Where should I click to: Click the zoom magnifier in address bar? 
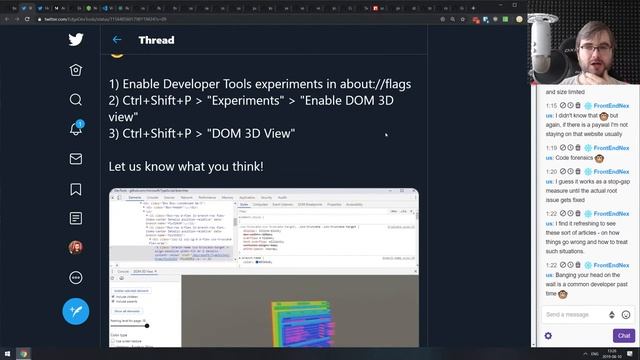pos(453,19)
